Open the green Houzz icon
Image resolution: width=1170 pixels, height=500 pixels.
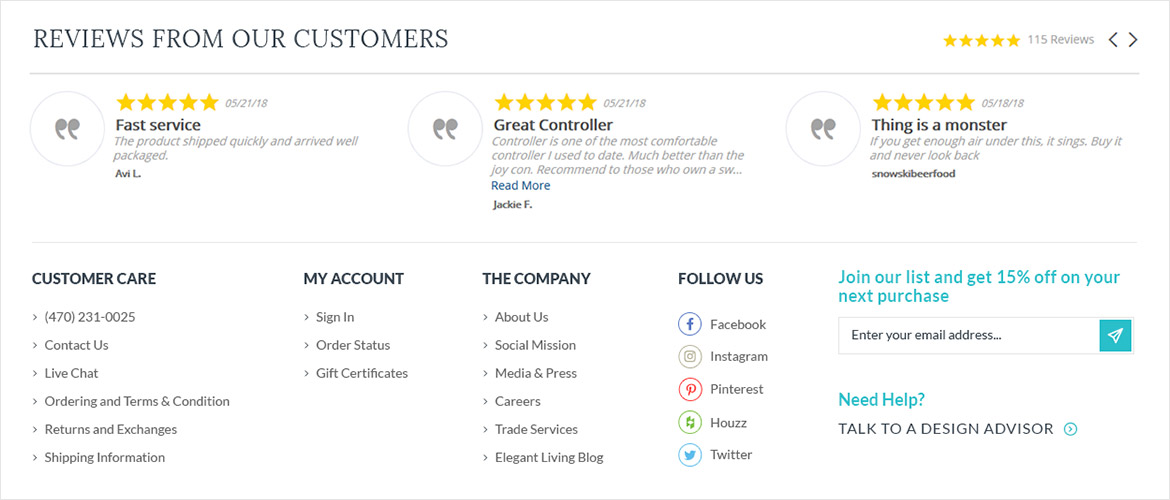[690, 422]
